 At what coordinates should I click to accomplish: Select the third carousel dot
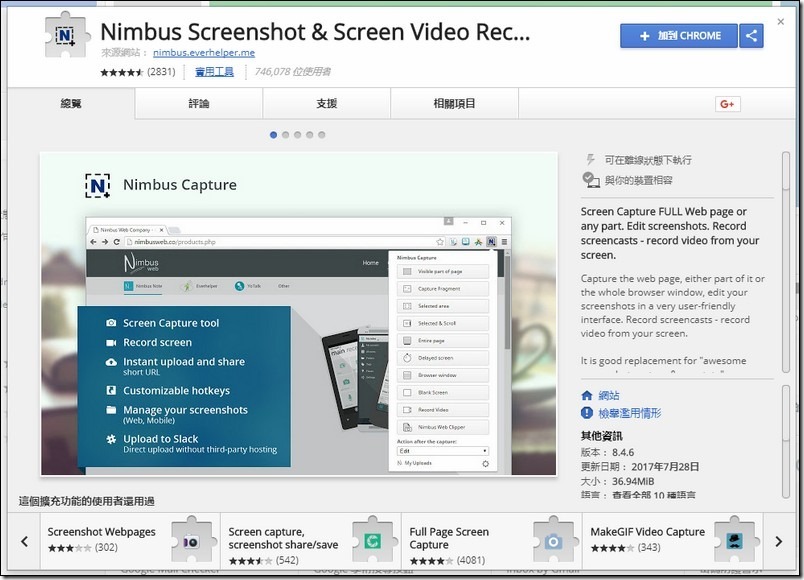(297, 135)
